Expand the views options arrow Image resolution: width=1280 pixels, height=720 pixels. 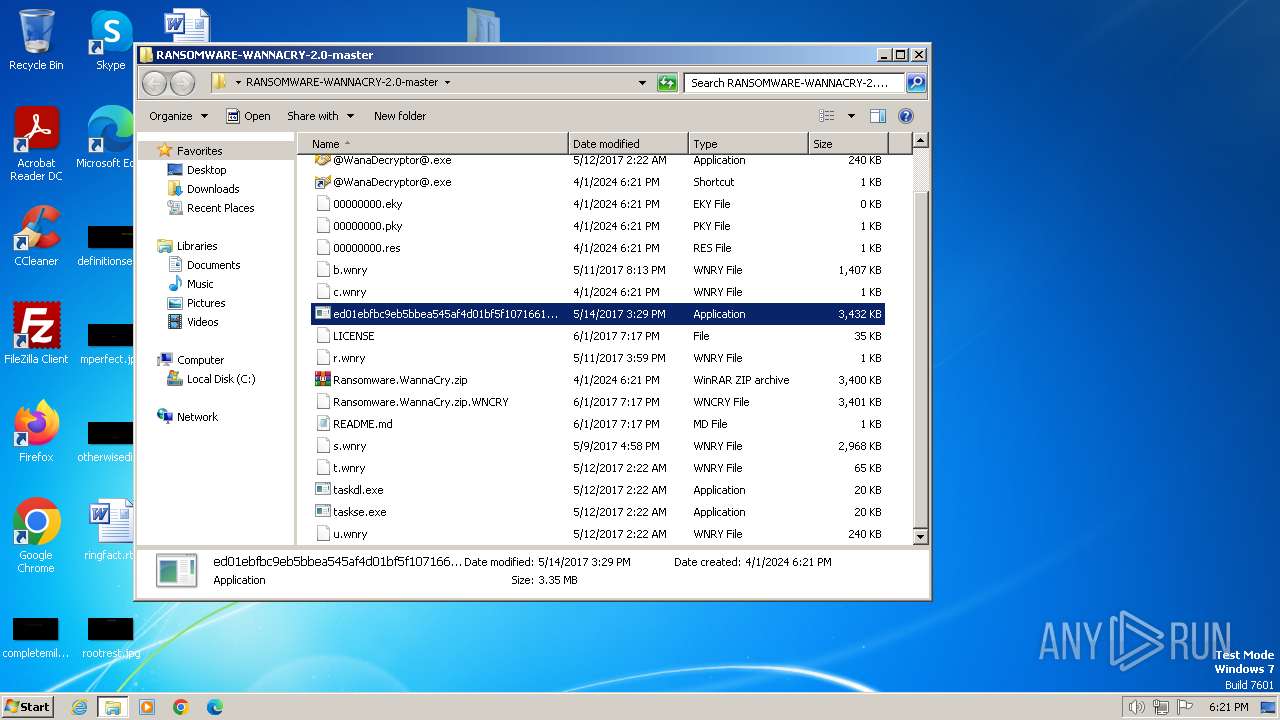click(x=851, y=116)
